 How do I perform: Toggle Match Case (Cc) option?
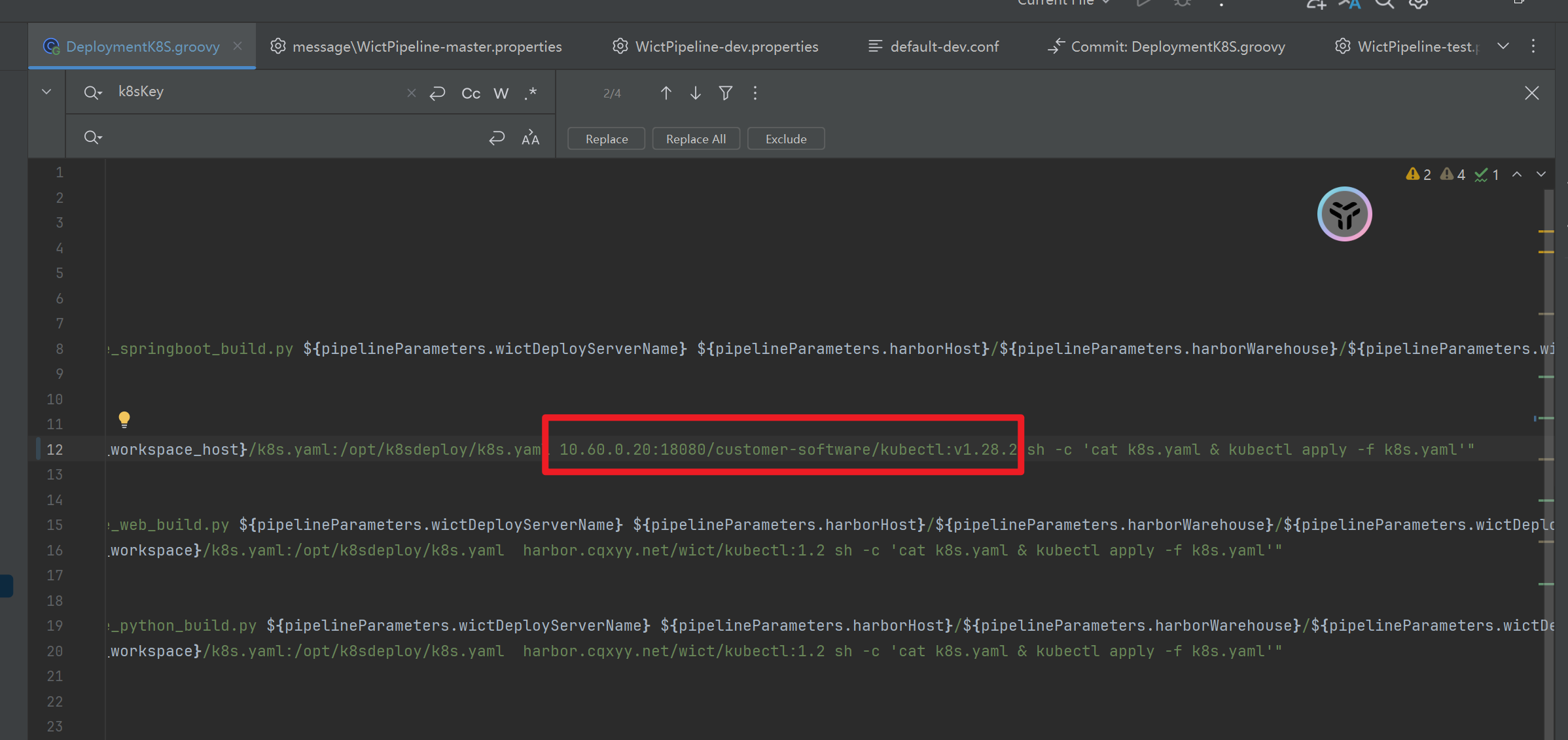[x=471, y=93]
